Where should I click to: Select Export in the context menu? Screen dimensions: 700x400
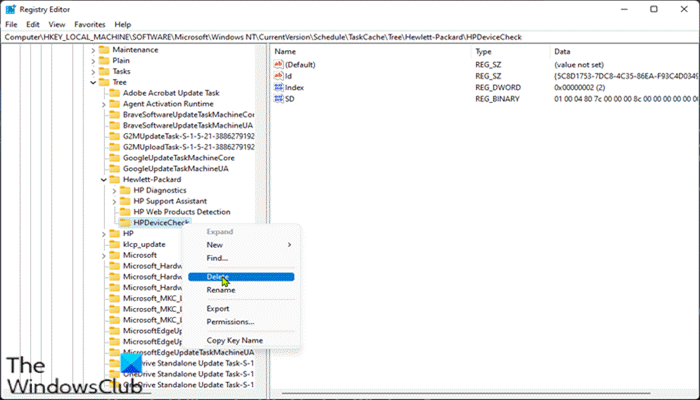[x=218, y=309]
